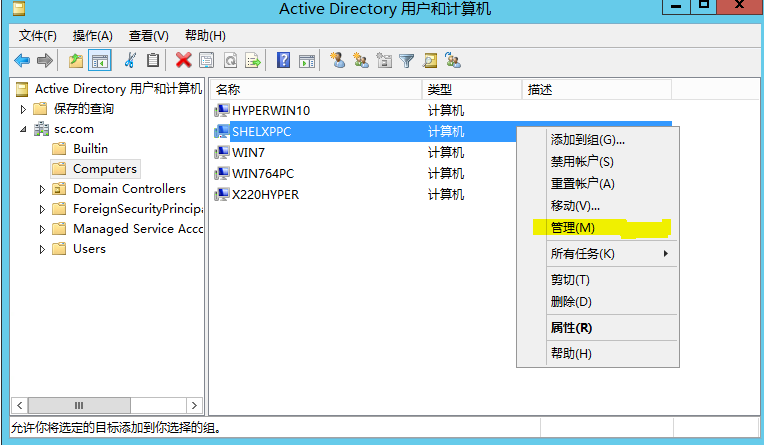Go up one level folder icon
The image size is (764, 445).
pos(76,61)
